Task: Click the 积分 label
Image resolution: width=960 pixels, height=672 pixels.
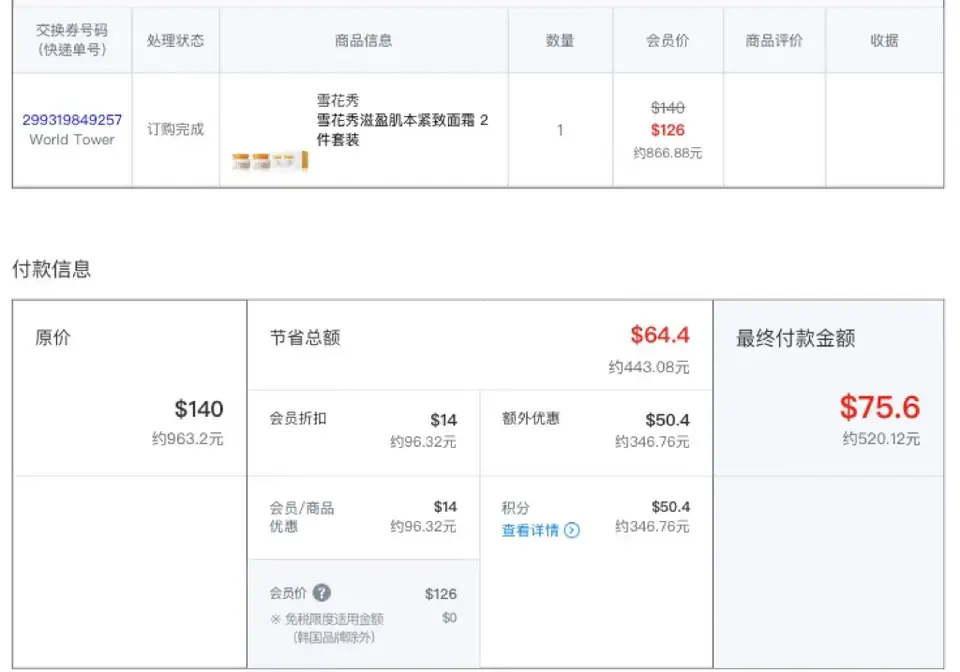Action: pyautogui.click(x=516, y=508)
